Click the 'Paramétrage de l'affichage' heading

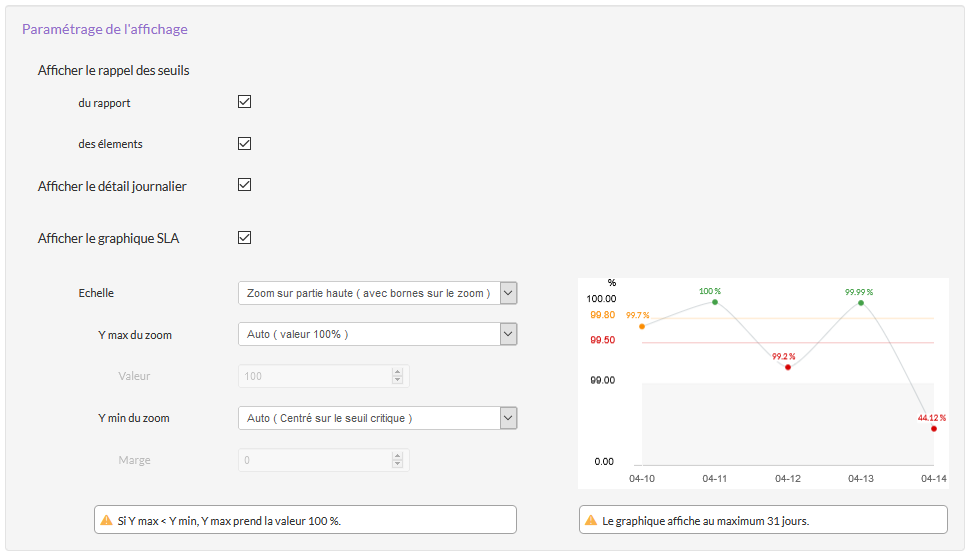coord(105,29)
